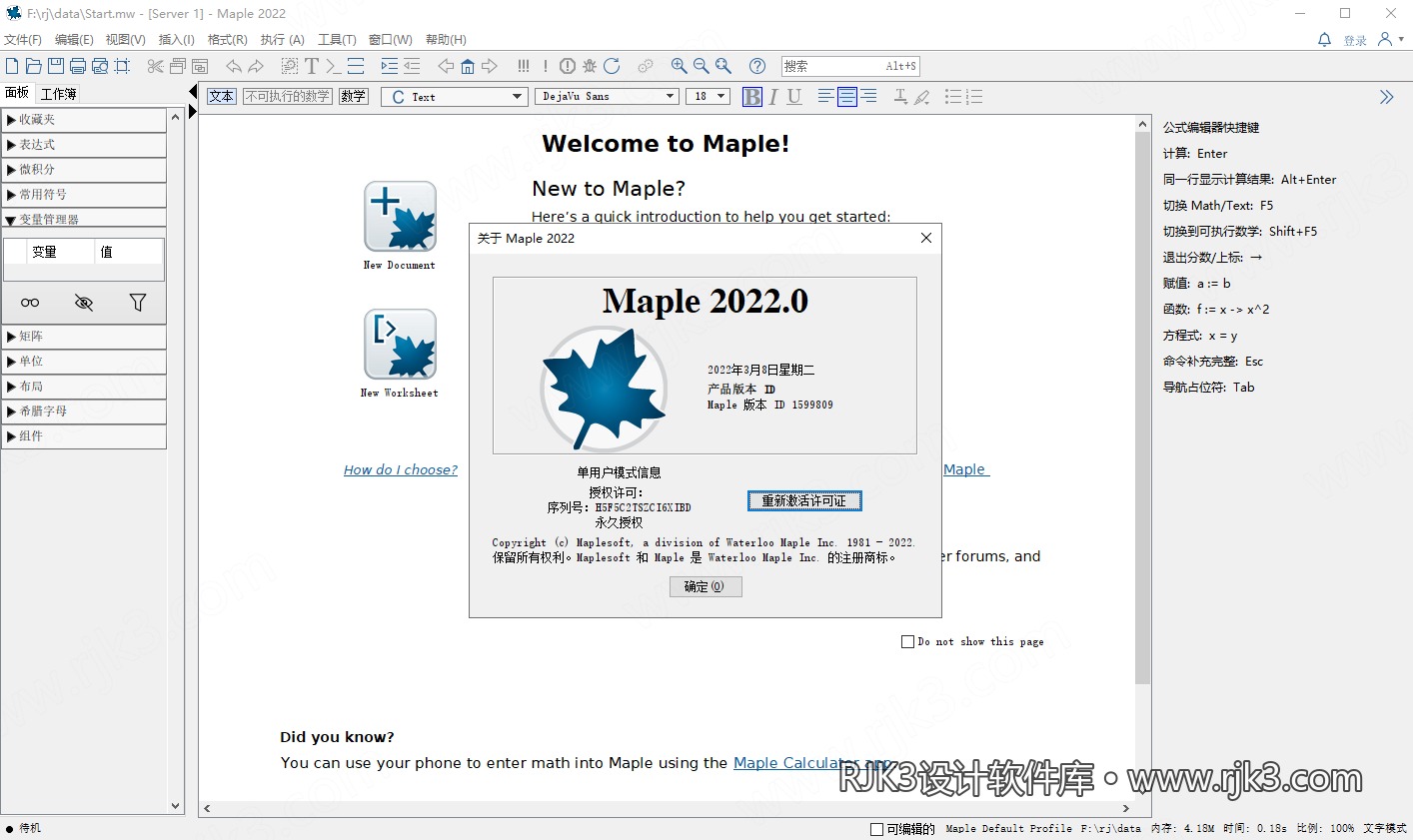This screenshot has height=840, width=1413.
Task: Insert a bulleted list
Action: click(x=953, y=97)
